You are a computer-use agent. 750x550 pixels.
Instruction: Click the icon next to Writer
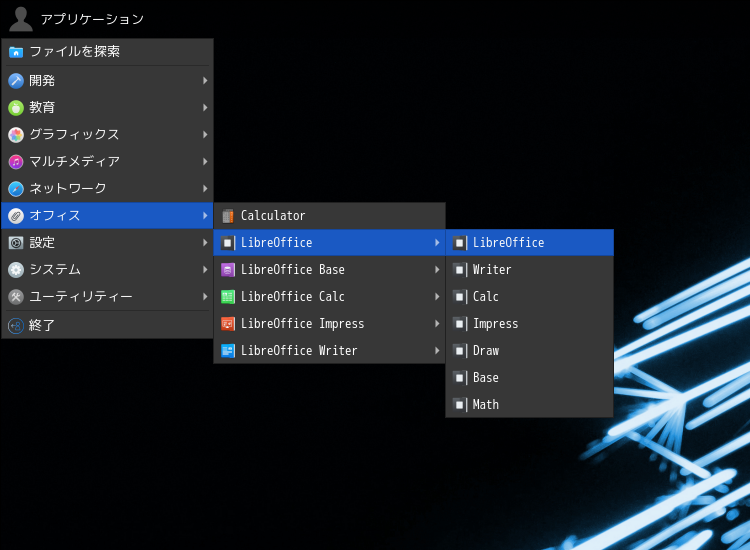(460, 270)
